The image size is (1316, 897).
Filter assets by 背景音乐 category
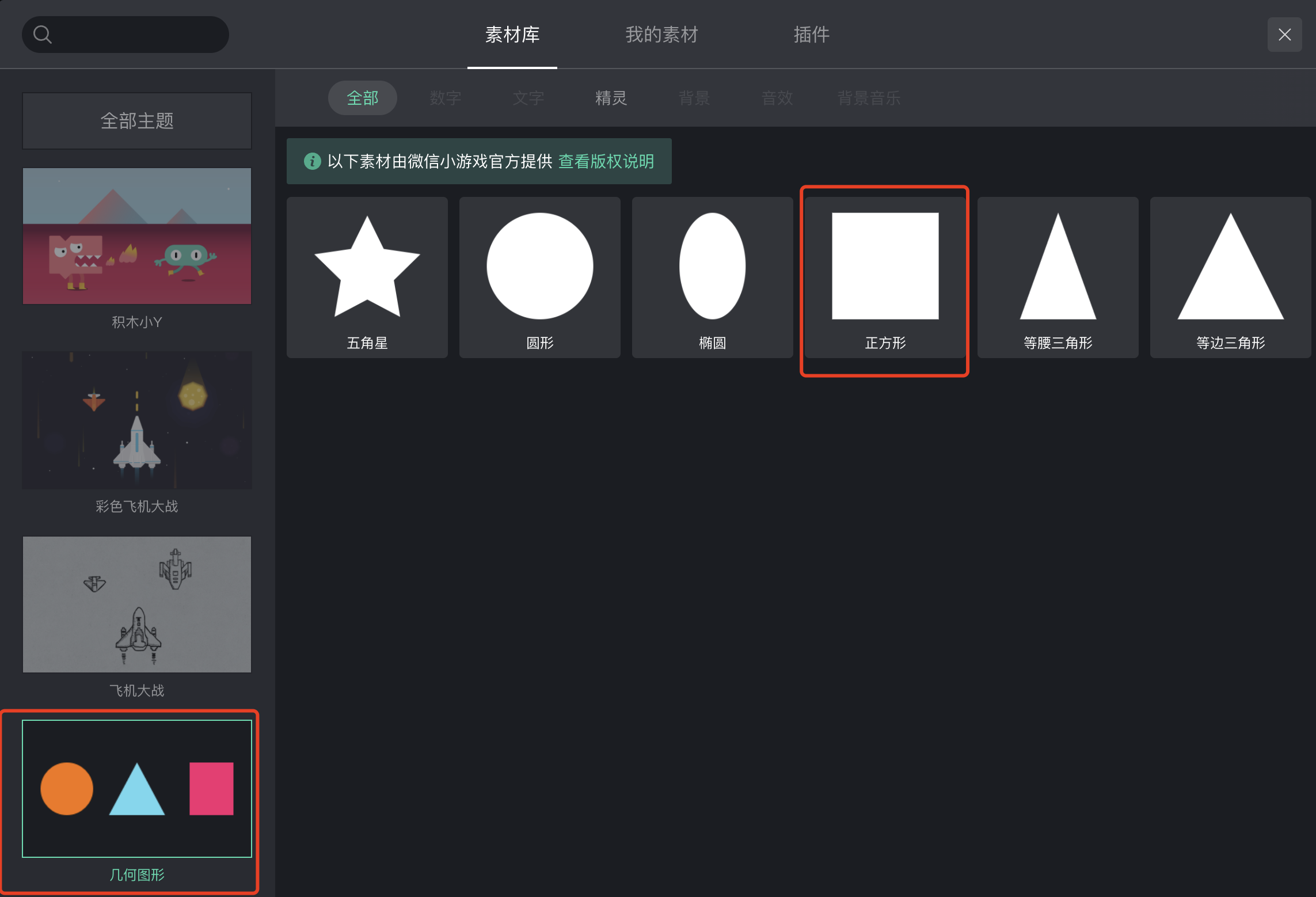click(868, 98)
